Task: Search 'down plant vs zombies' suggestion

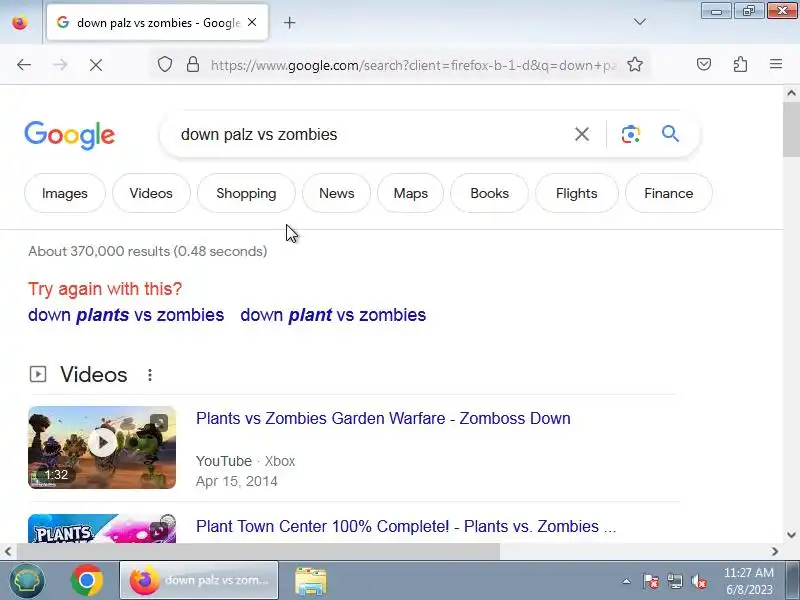Action: [x=333, y=315]
